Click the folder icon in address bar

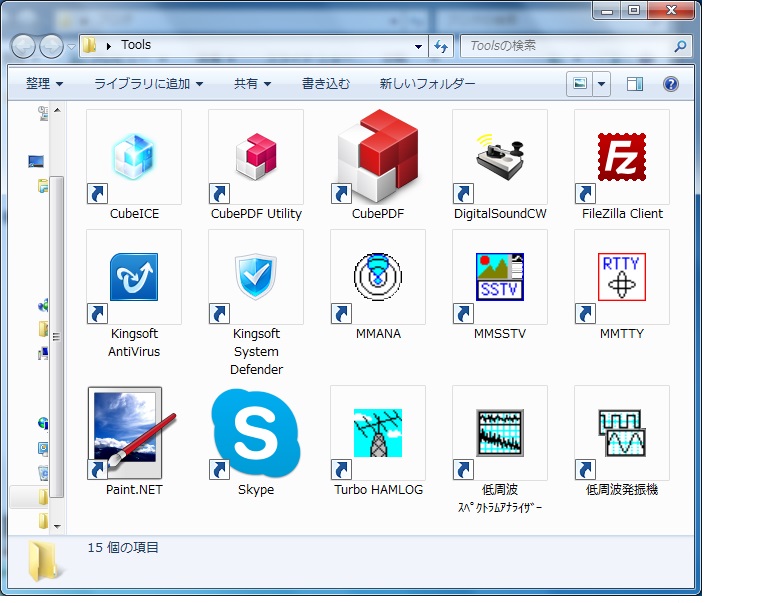click(x=90, y=46)
